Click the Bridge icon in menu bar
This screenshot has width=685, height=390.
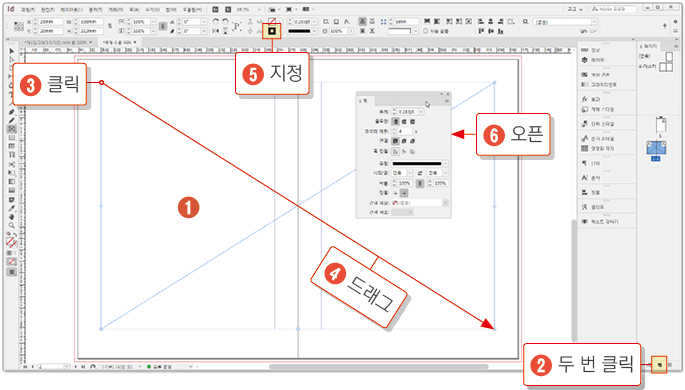tap(215, 9)
